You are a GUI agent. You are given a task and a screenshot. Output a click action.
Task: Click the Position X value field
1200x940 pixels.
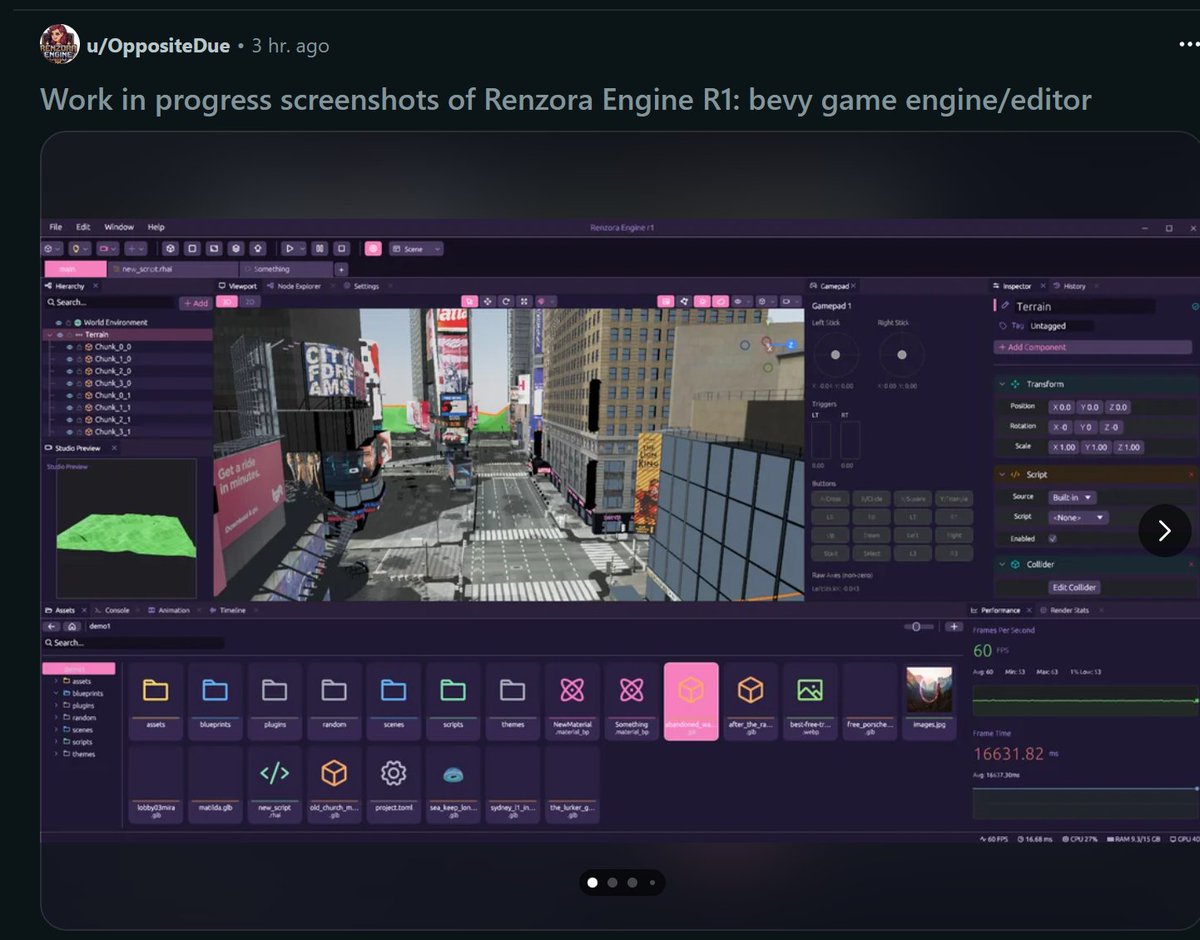pyautogui.click(x=1060, y=407)
